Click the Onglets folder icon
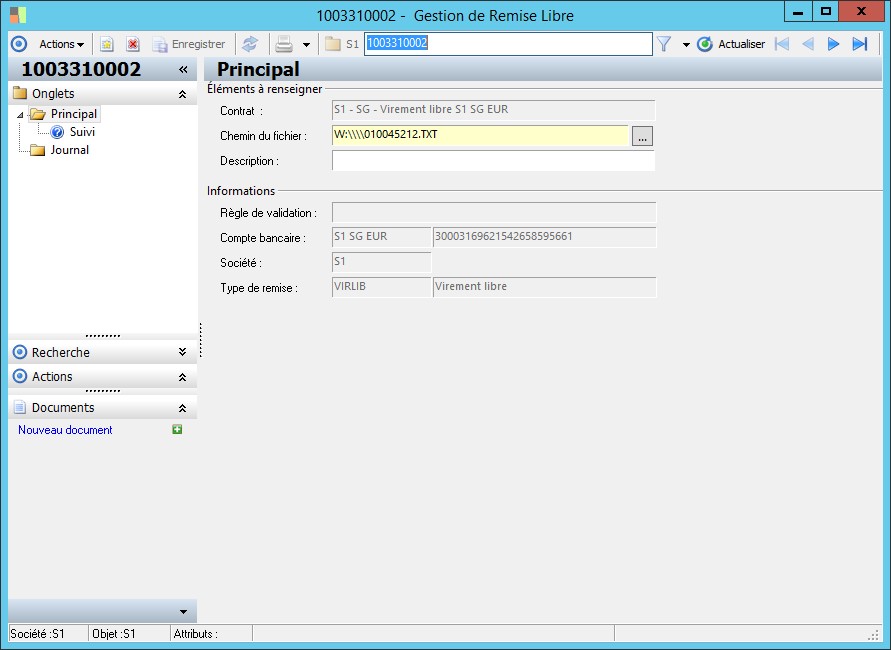 point(20,93)
